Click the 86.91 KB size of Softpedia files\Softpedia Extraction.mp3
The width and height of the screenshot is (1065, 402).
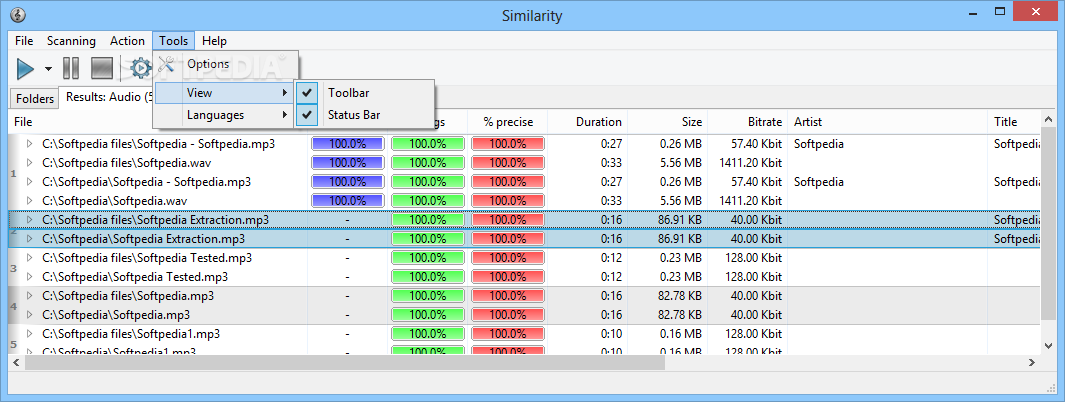[680, 220]
